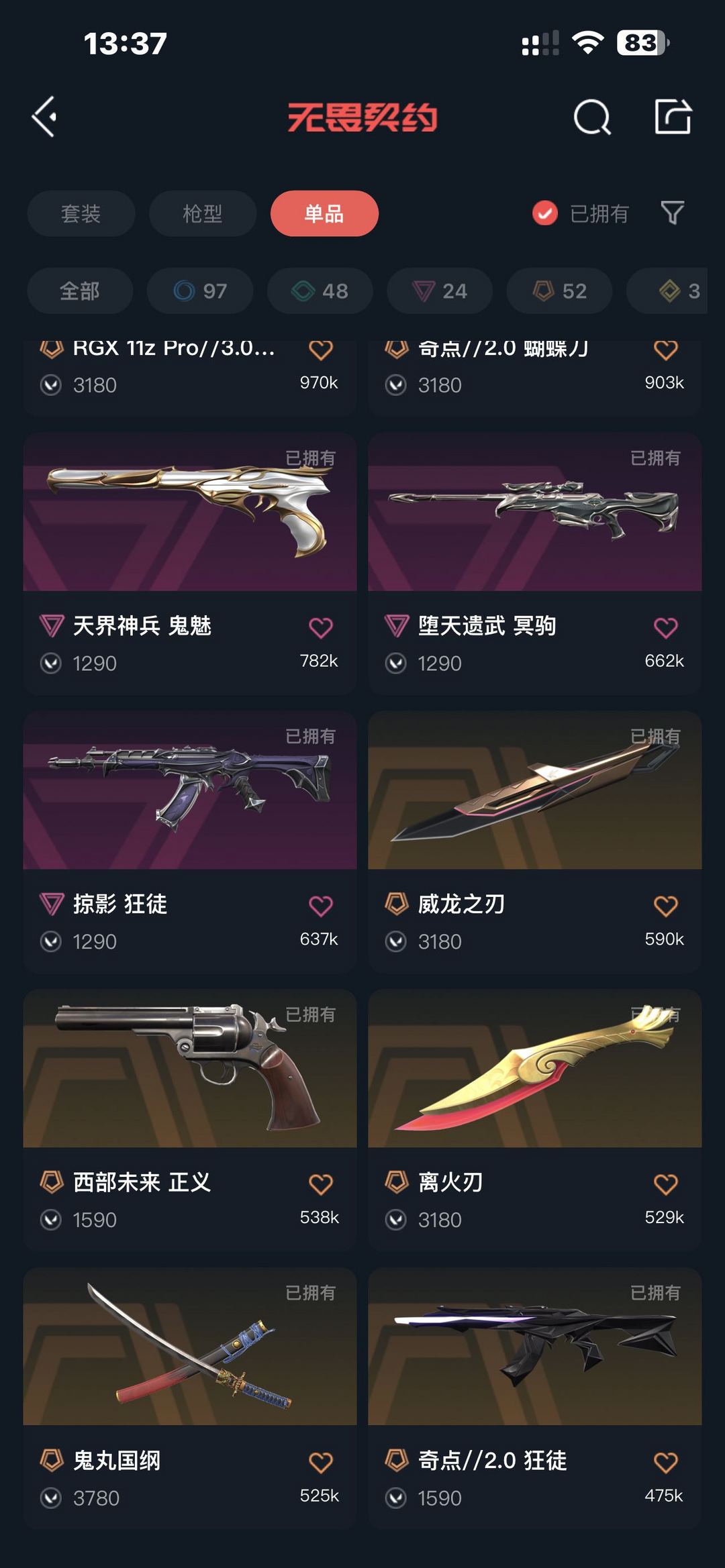The height and width of the screenshot is (1568, 725).
Task: Favorite the 威龙之刃 heart icon
Action: (665, 906)
